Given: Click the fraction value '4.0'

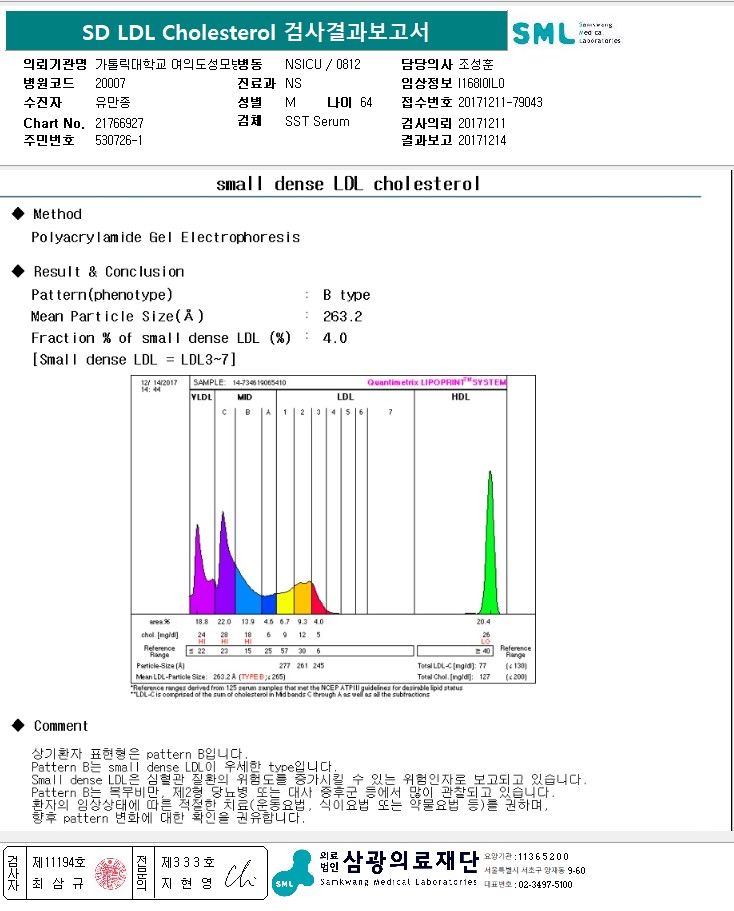Looking at the screenshot, I should pos(335,338).
